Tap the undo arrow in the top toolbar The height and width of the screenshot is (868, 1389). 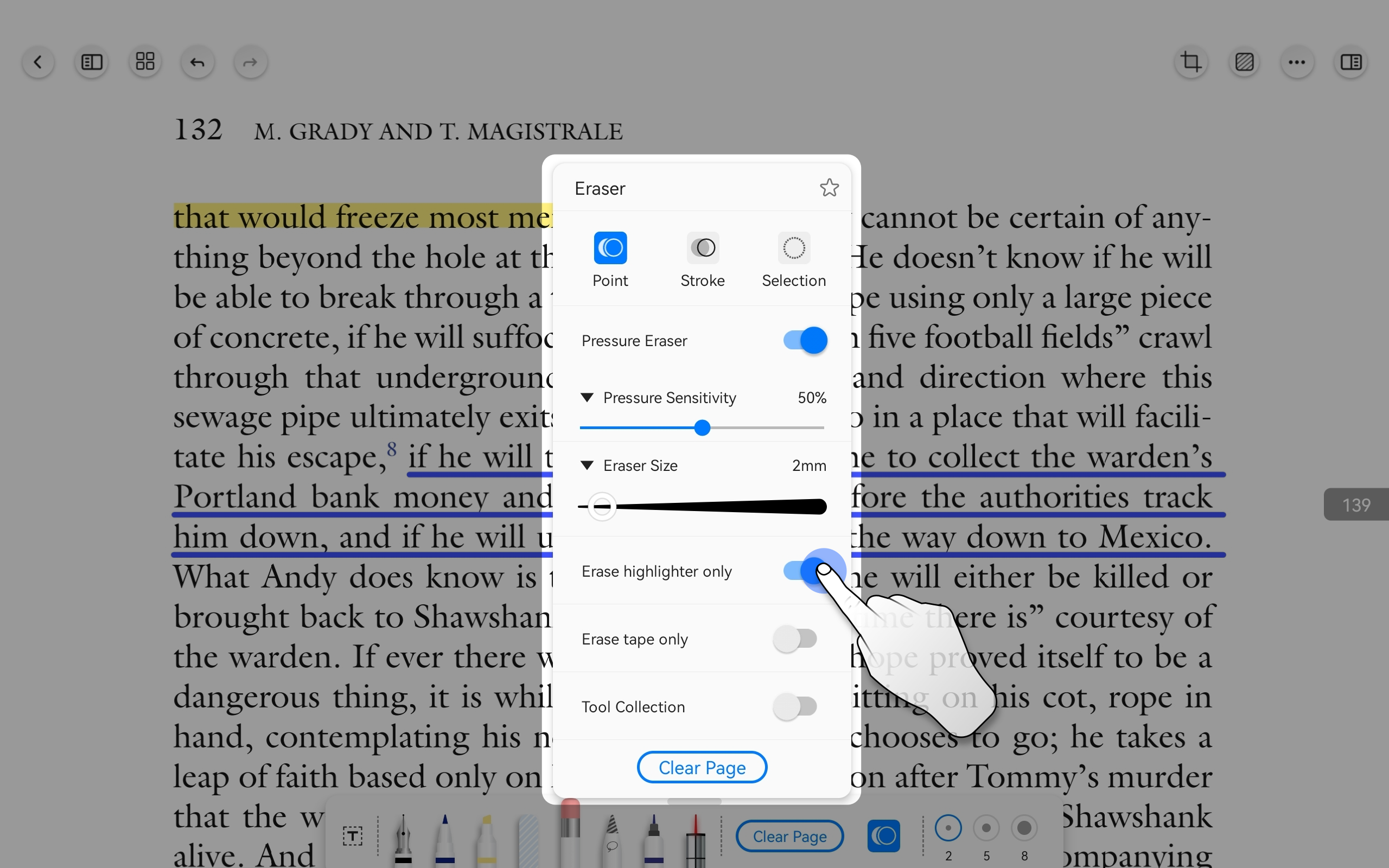pyautogui.click(x=197, y=62)
